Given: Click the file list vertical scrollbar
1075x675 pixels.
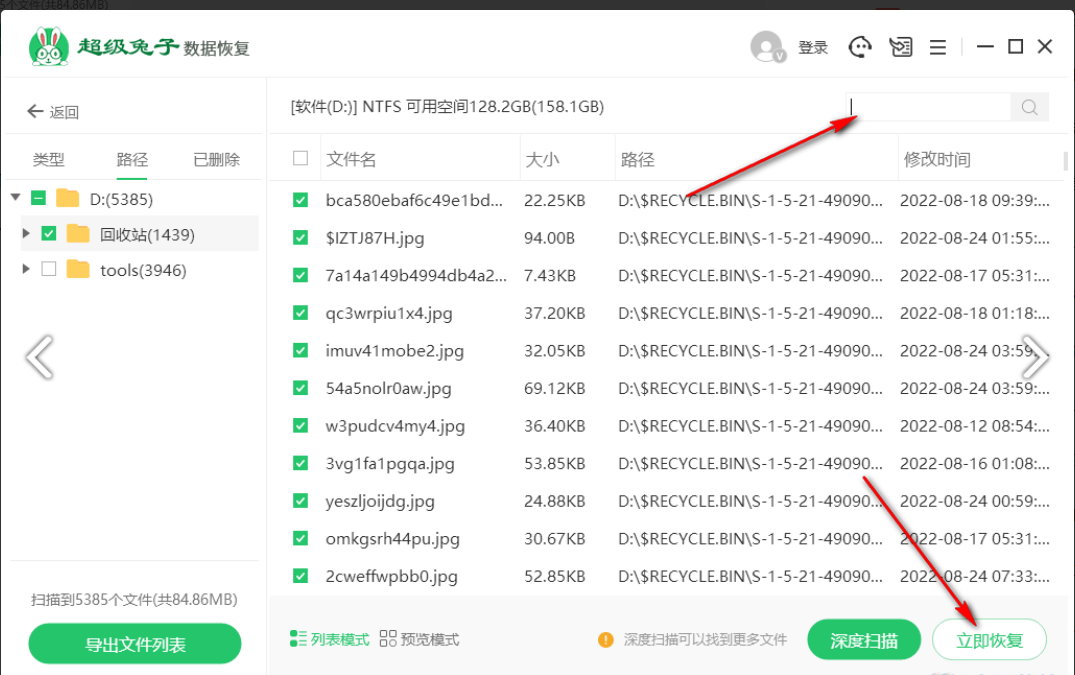Looking at the screenshot, I should 1065,160.
